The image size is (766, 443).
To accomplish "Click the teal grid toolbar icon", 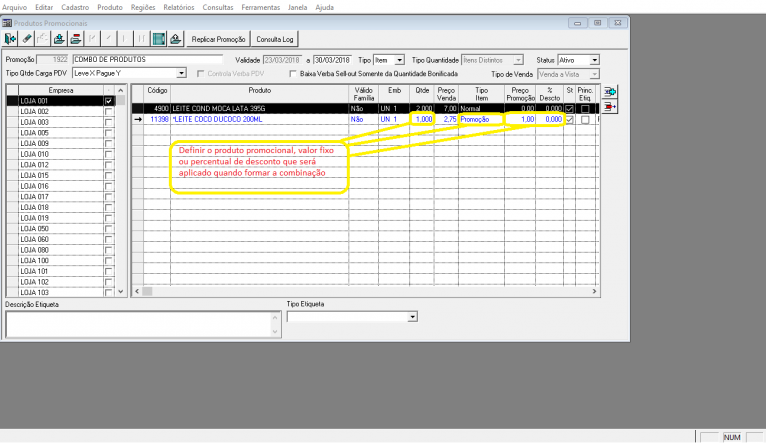I will click(159, 39).
